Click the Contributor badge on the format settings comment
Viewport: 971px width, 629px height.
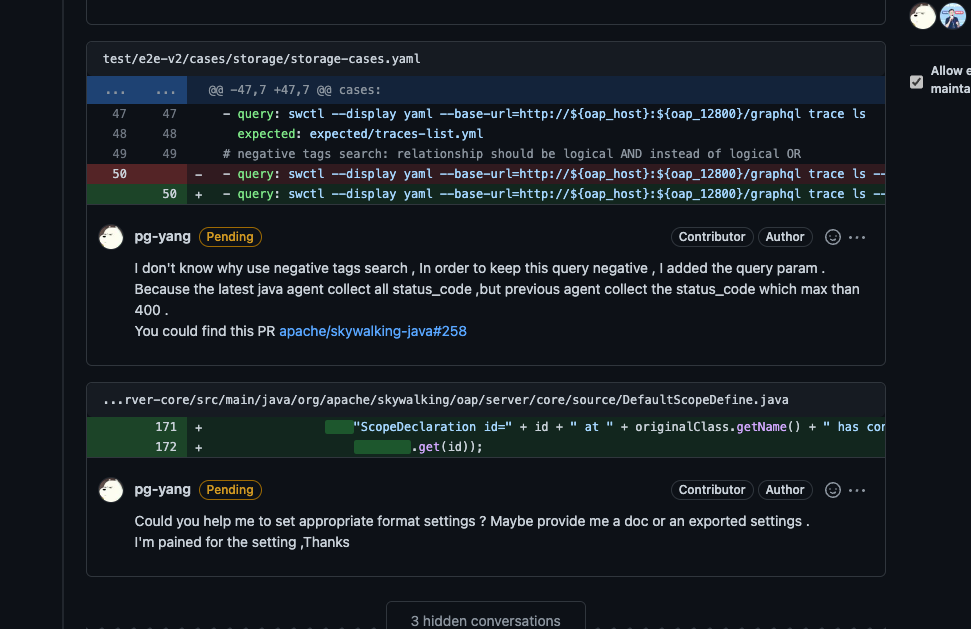tap(712, 490)
